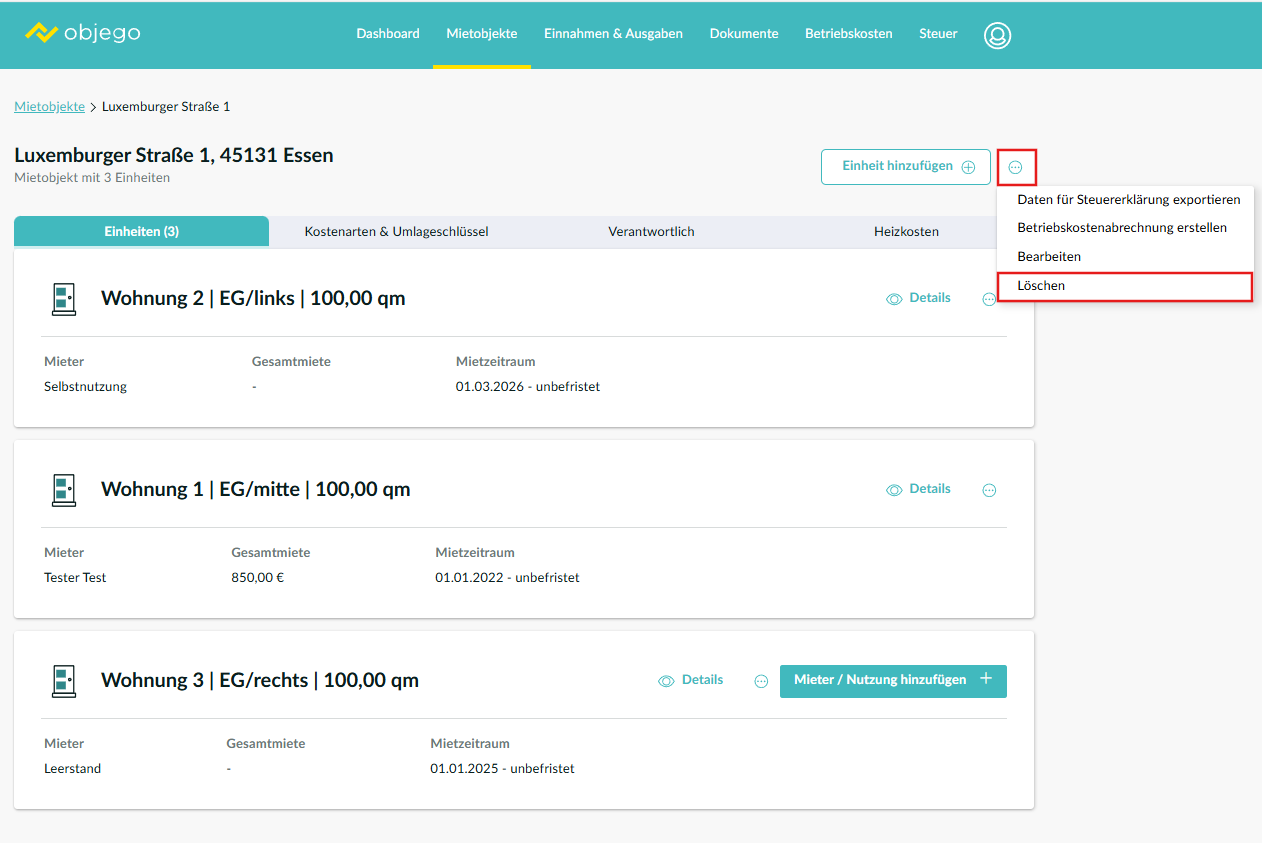Click the Wohnung 2 unit door icon
This screenshot has width=1262, height=843.
64,298
